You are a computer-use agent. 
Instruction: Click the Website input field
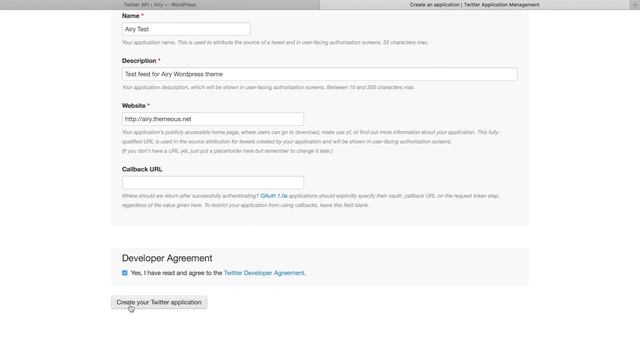click(213, 119)
